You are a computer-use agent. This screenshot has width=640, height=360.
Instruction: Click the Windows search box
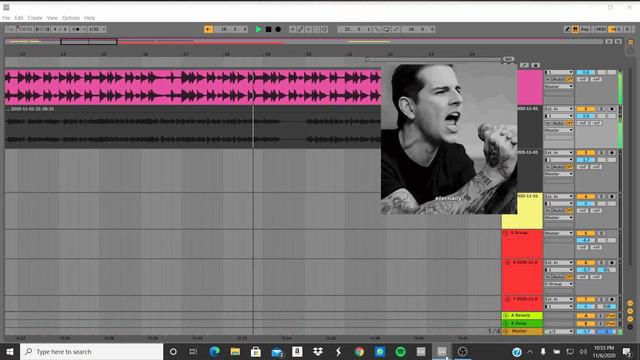[x=92, y=351]
